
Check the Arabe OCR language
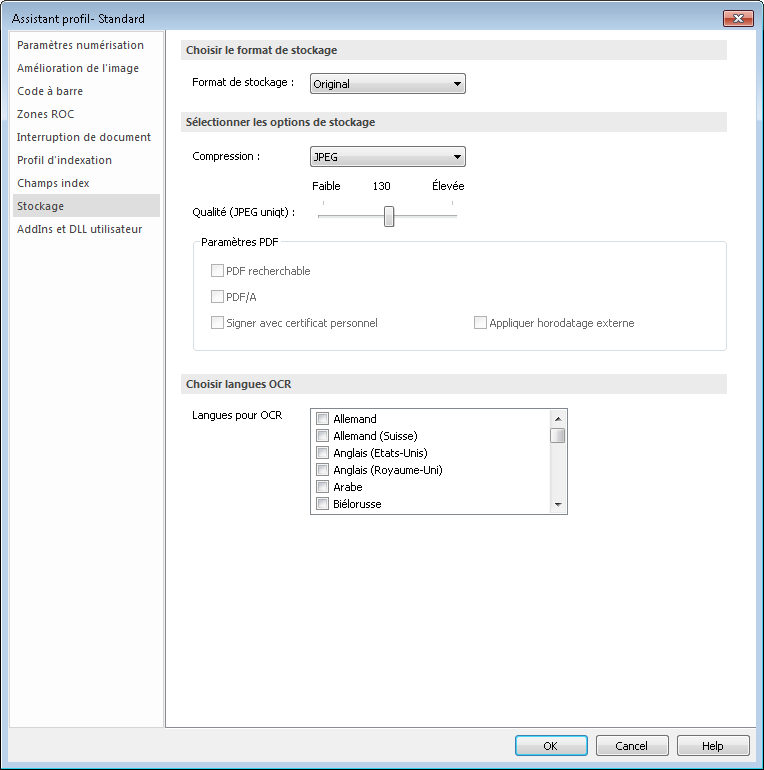(322, 487)
